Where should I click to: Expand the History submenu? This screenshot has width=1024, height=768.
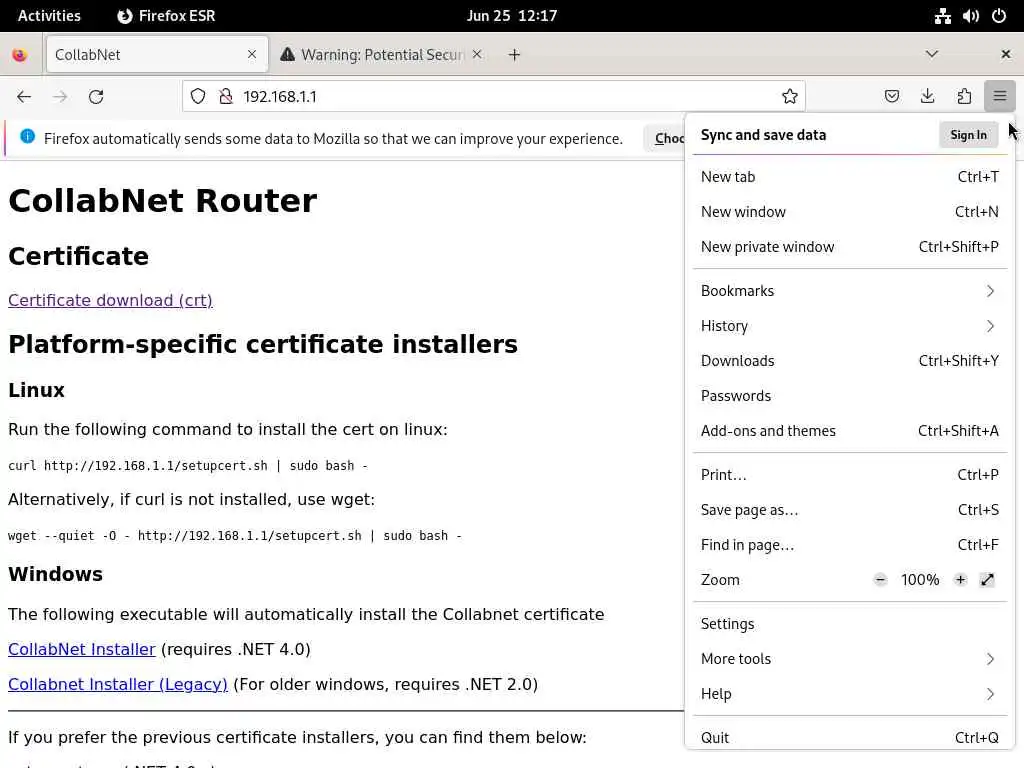[x=850, y=326]
